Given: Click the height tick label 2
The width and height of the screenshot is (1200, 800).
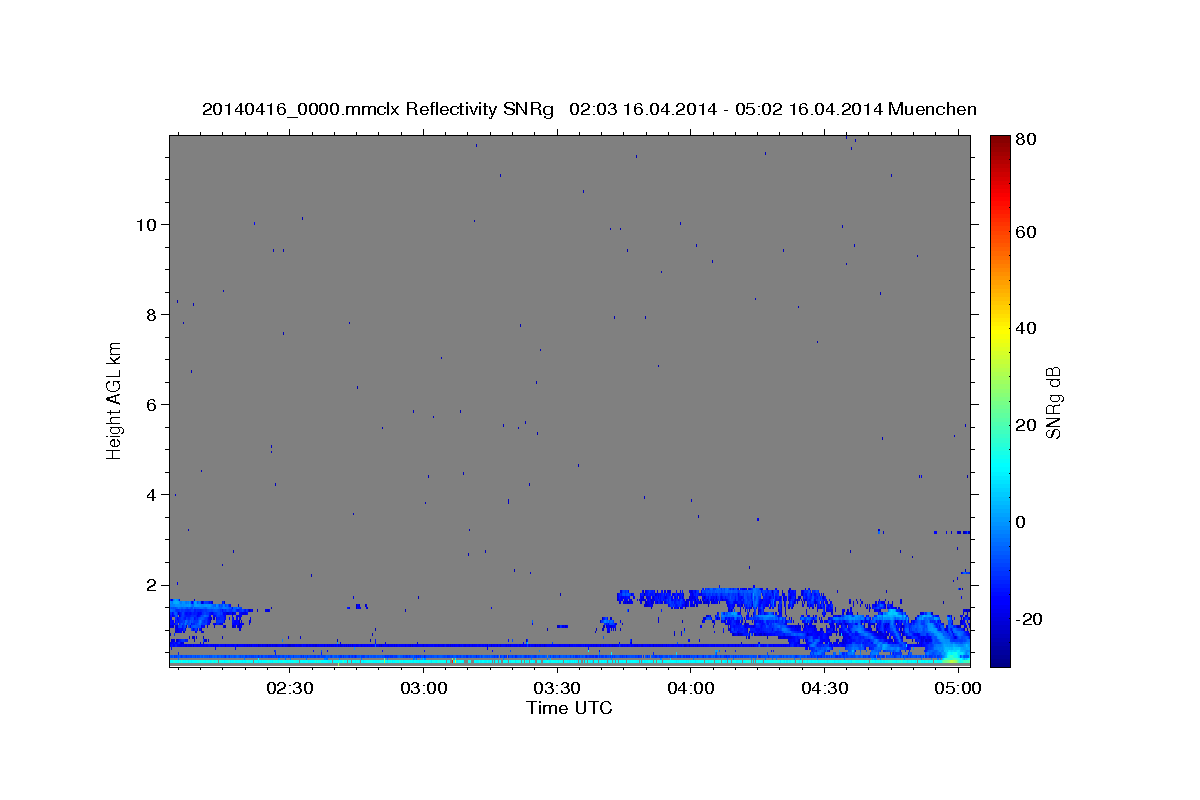Looking at the screenshot, I should click(x=152, y=584).
